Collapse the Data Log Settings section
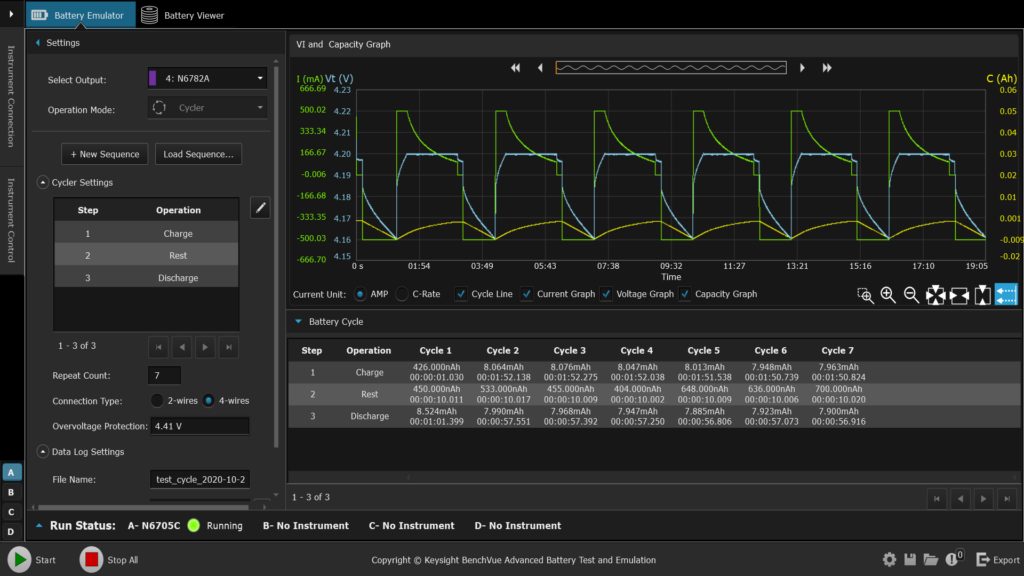 42,452
